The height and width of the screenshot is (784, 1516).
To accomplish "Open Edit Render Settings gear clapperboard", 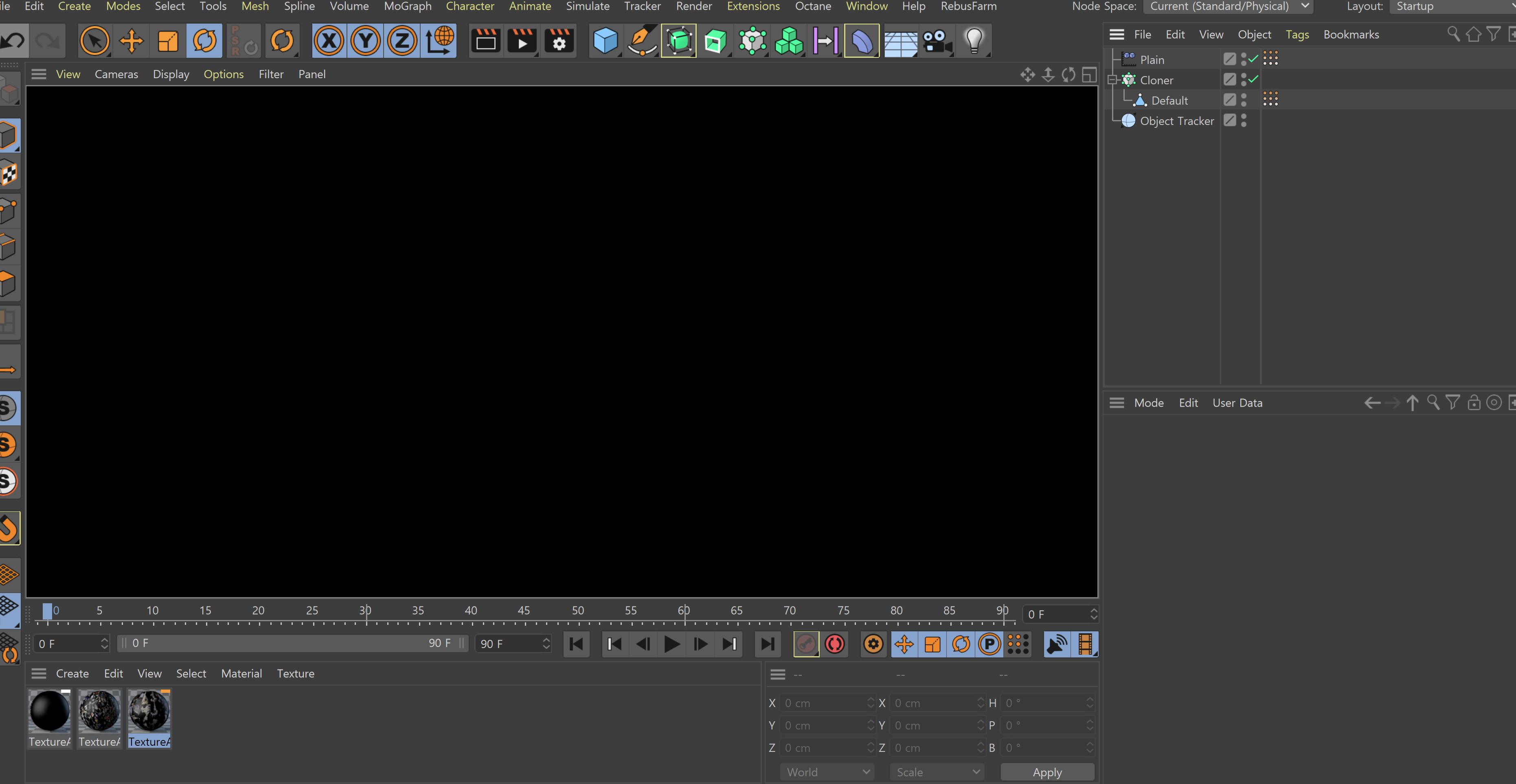I will (559, 41).
